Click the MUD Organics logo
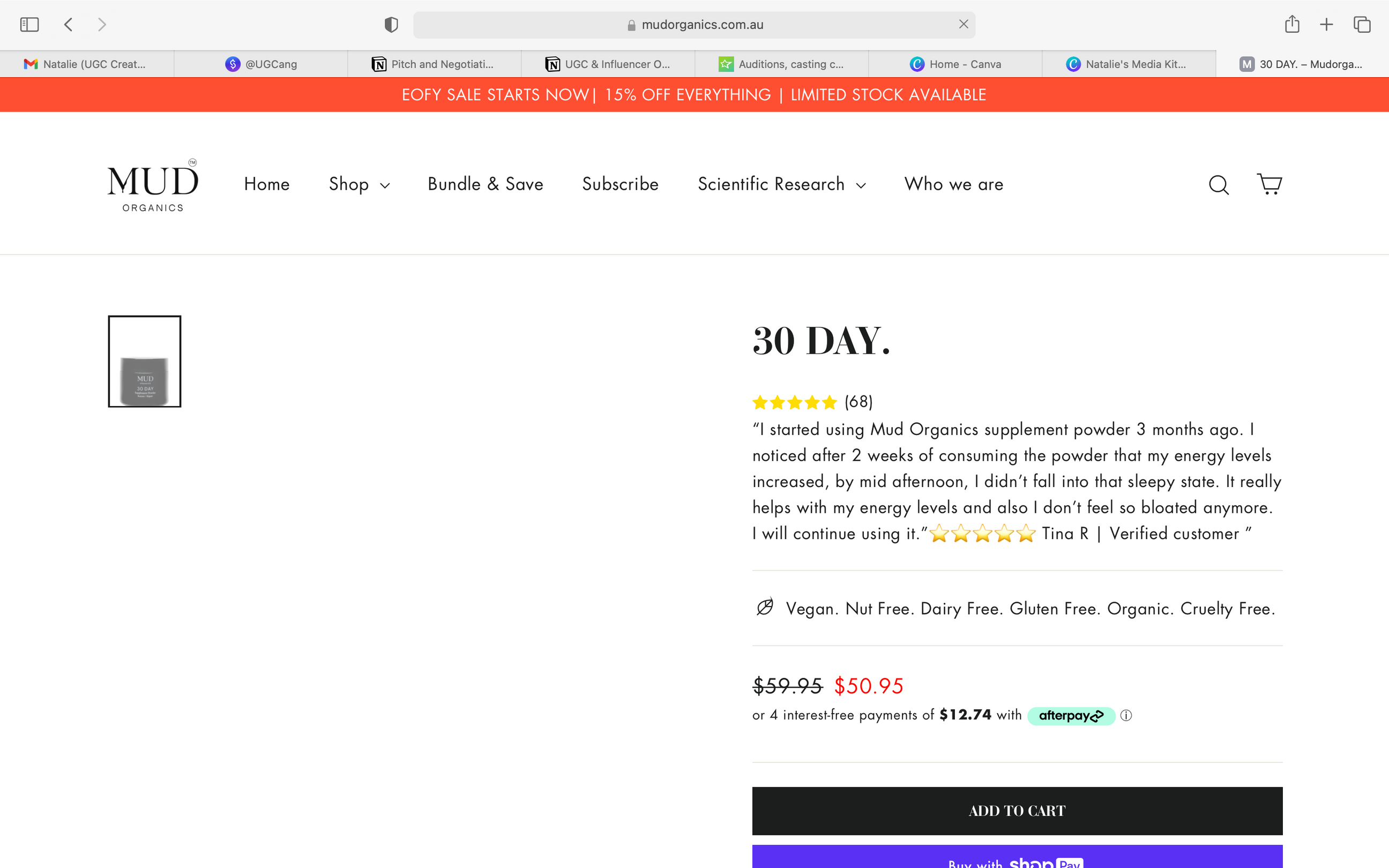Image resolution: width=1389 pixels, height=868 pixels. [x=153, y=185]
